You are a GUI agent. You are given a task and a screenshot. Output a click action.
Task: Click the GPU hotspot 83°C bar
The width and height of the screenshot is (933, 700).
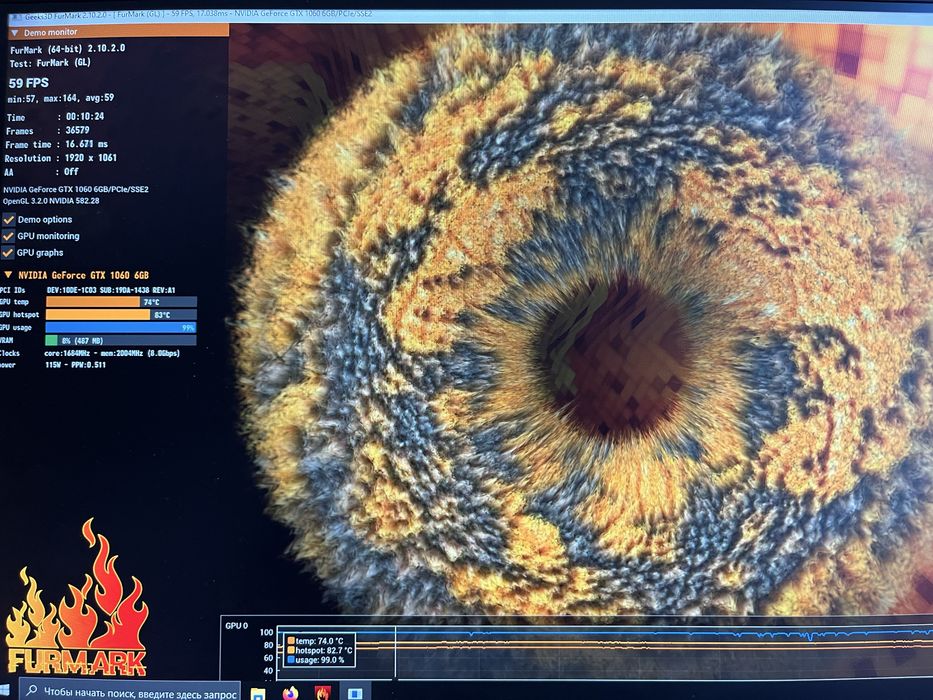[121, 314]
